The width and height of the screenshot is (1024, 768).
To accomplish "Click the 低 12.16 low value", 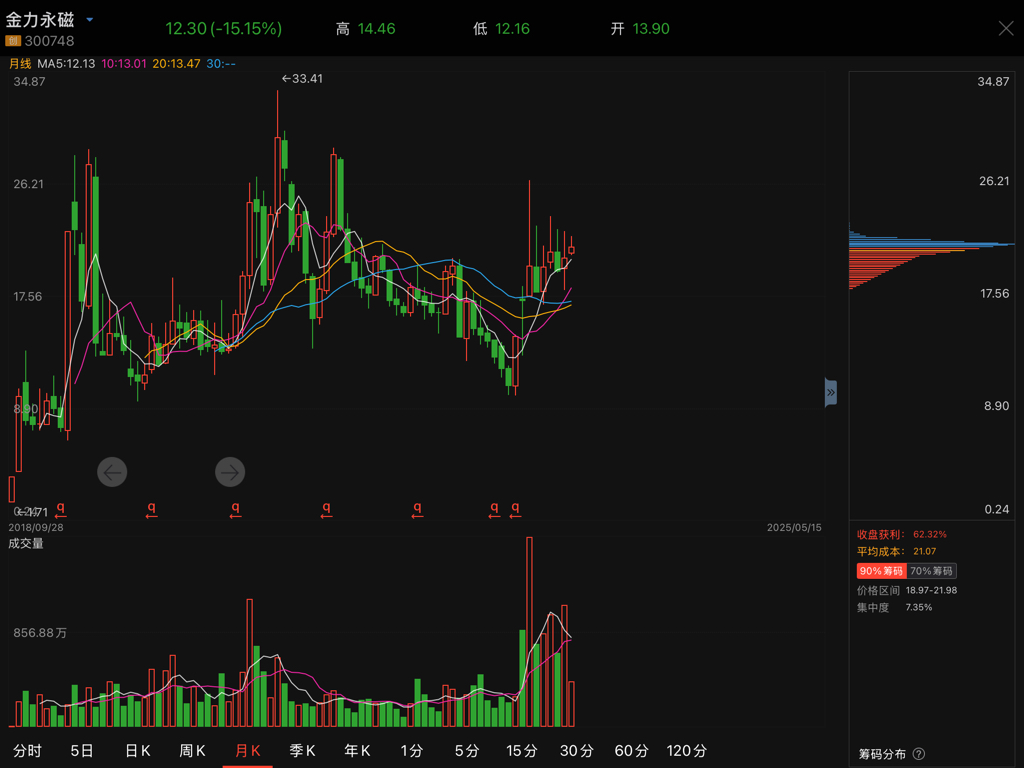I will (502, 29).
